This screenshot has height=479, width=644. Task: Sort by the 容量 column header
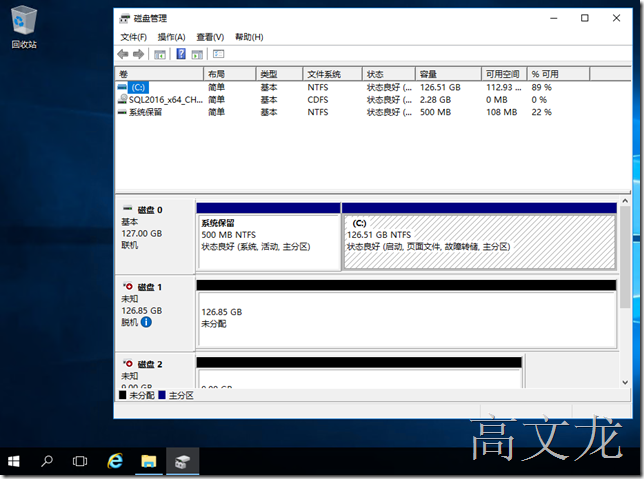pos(448,74)
